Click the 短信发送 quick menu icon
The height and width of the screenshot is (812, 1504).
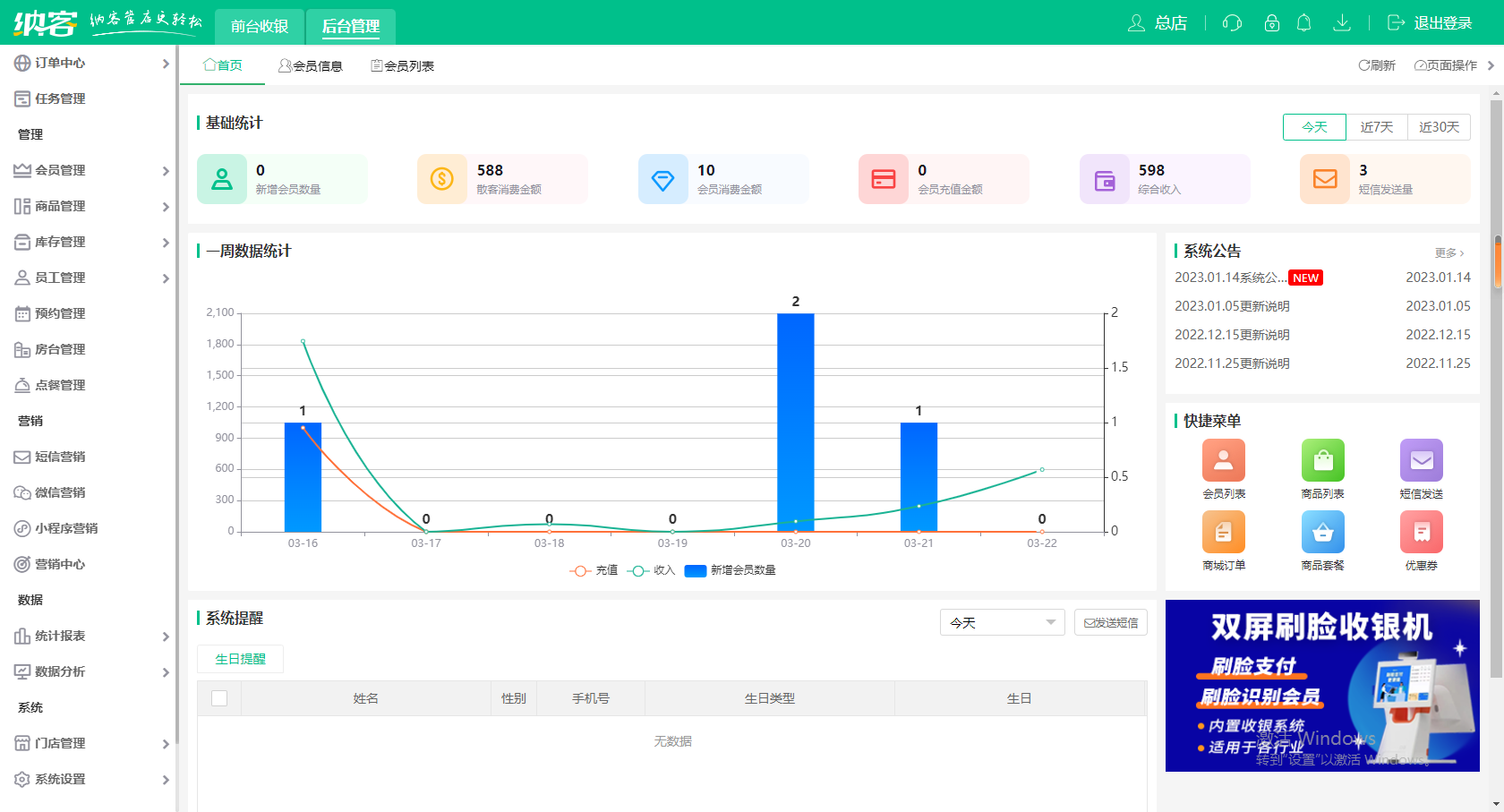click(1421, 460)
